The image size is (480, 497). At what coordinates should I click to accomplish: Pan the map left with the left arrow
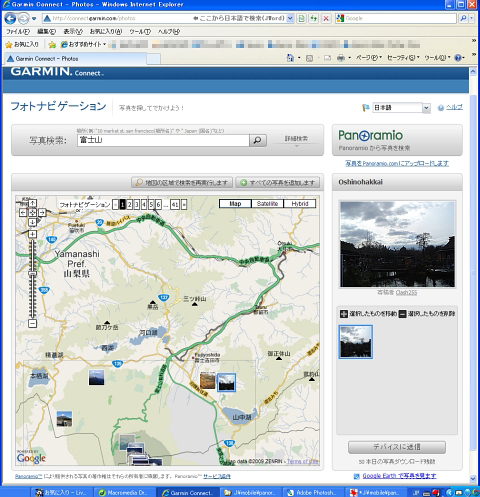point(23,212)
